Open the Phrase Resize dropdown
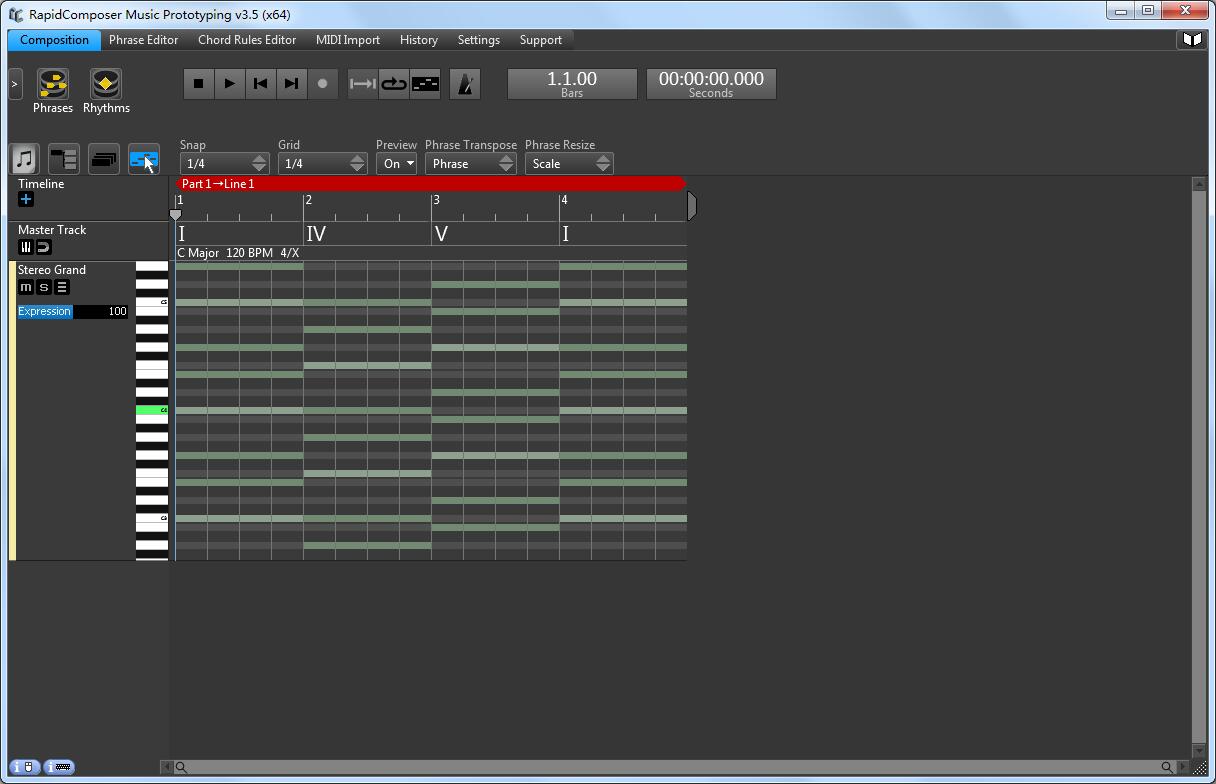Viewport: 1216px width, 784px height. tap(568, 164)
